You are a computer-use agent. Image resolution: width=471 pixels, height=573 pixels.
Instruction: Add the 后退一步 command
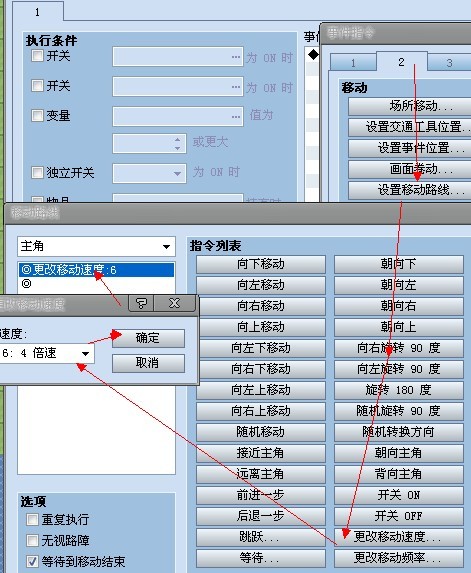coord(261,516)
